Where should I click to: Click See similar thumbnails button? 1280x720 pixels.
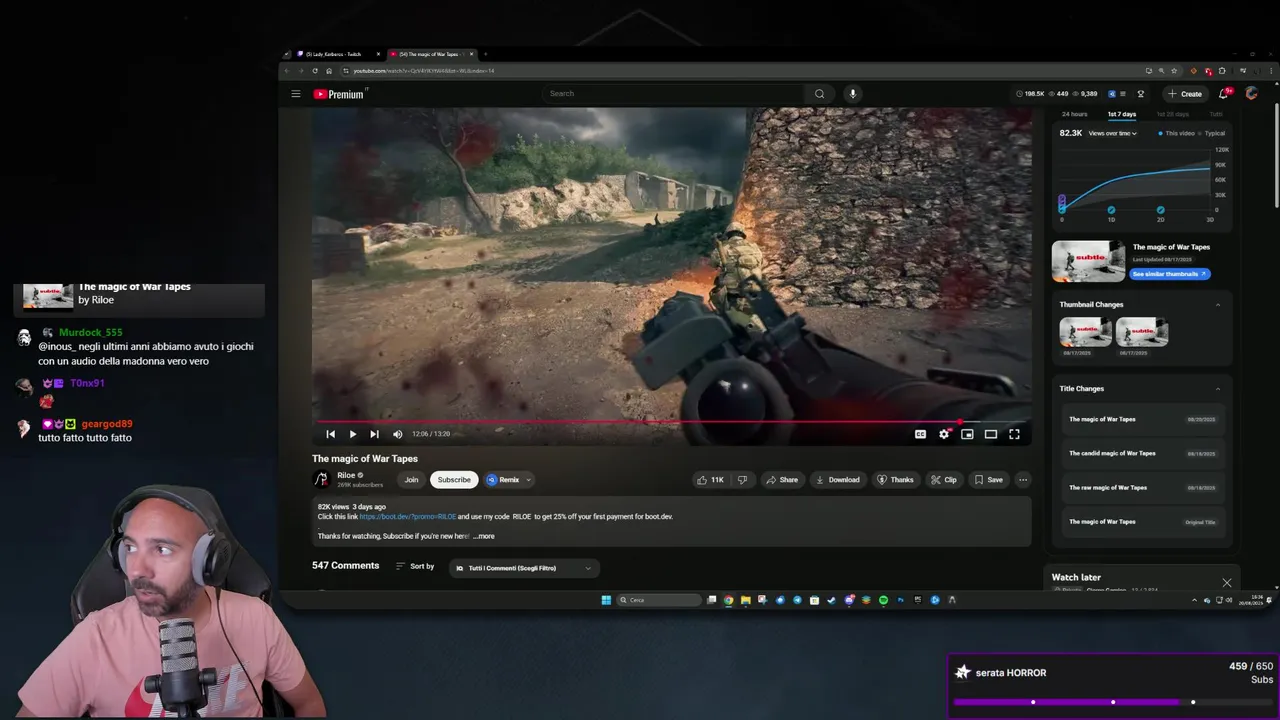point(1169,274)
